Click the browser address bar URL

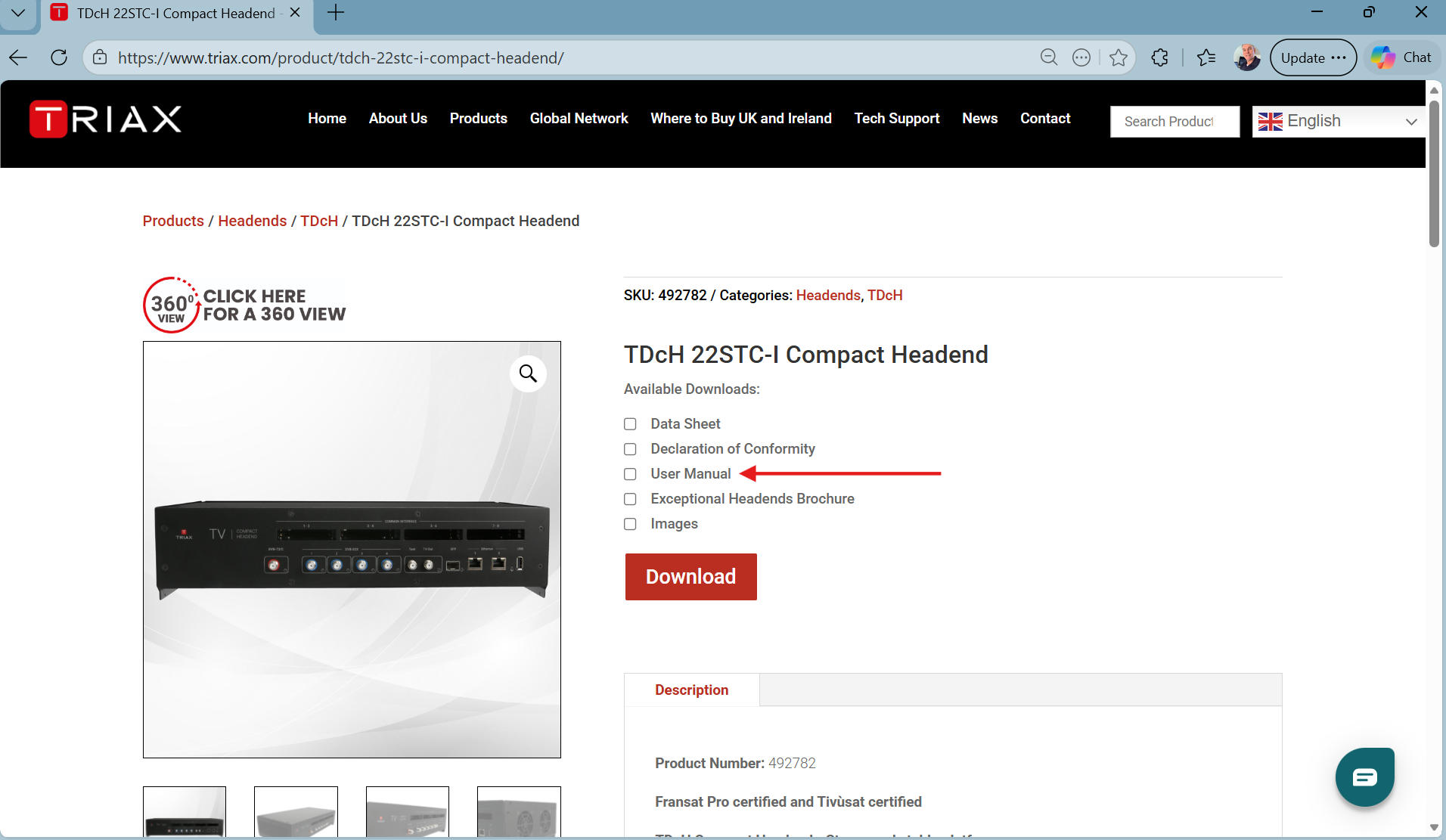point(341,58)
